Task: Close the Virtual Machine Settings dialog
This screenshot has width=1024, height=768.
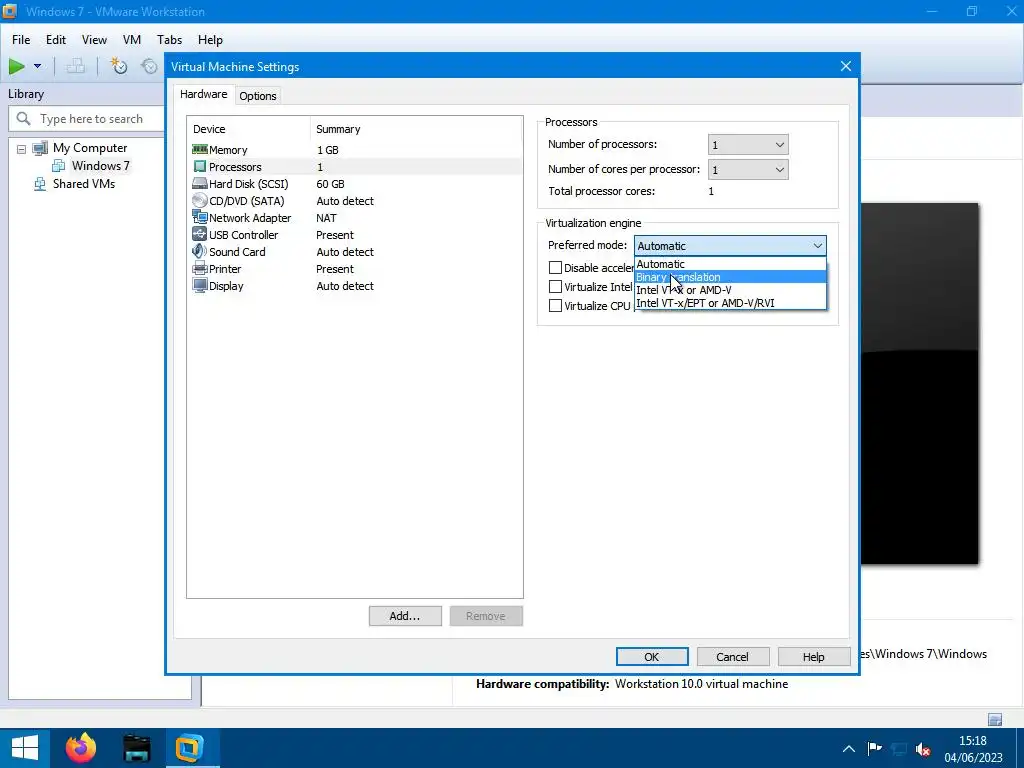Action: 846,67
